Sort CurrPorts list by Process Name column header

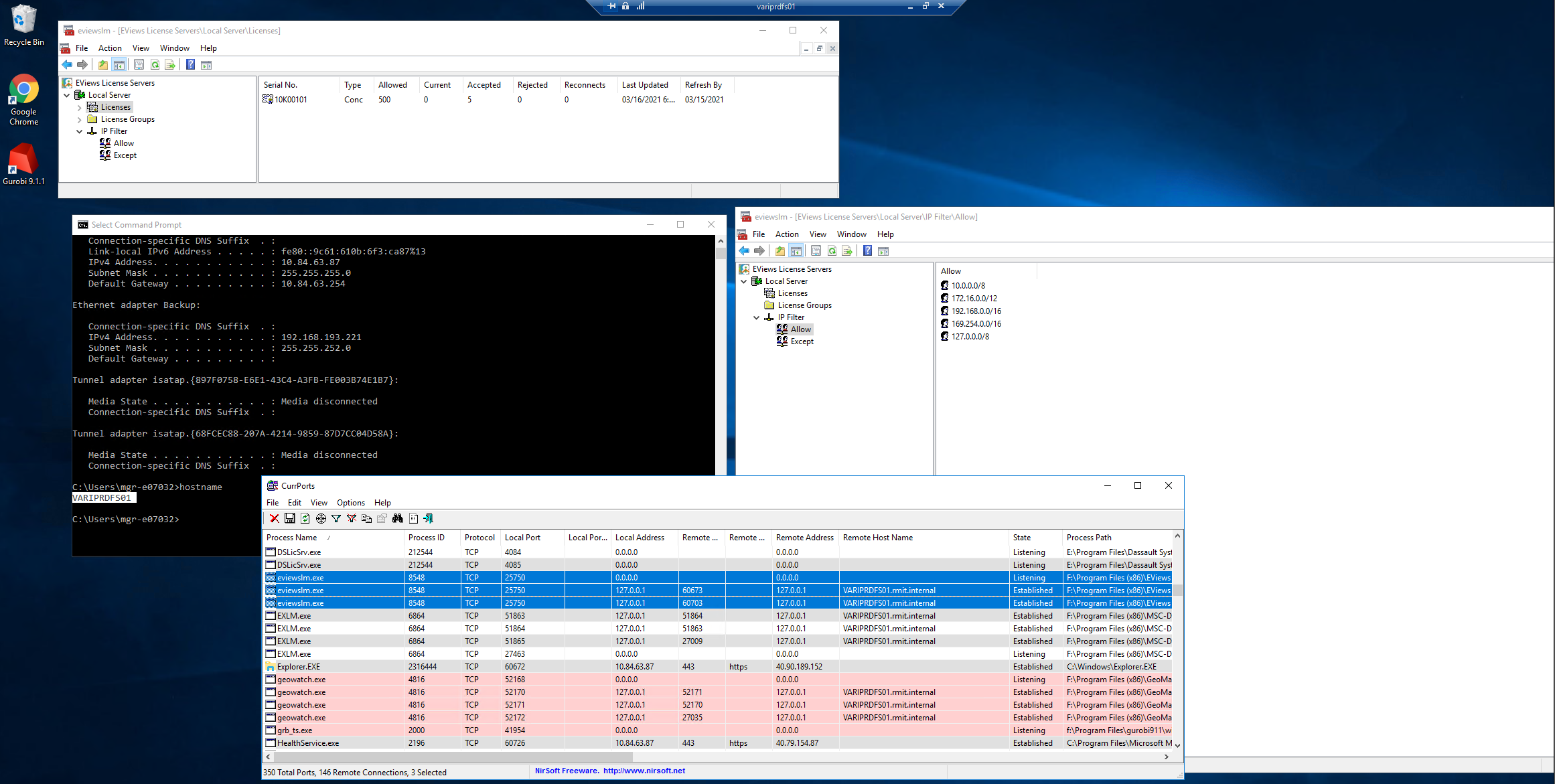[x=334, y=538]
